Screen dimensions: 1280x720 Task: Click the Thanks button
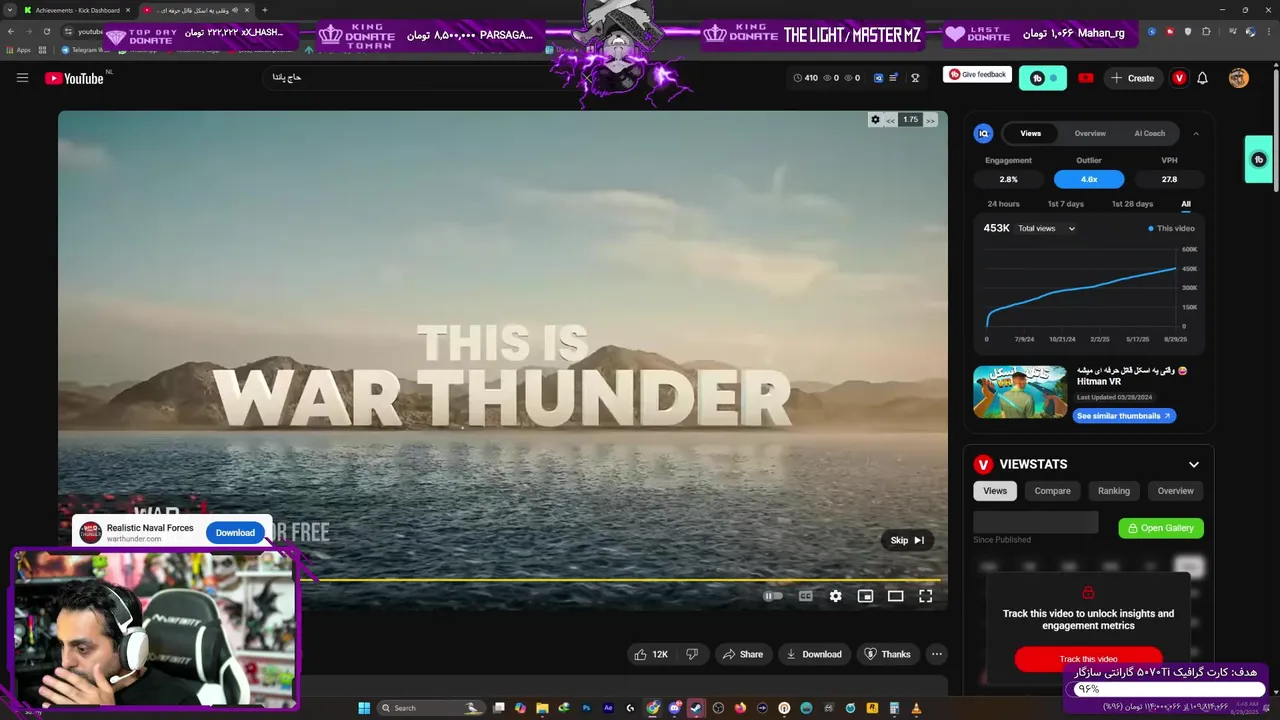point(887,654)
